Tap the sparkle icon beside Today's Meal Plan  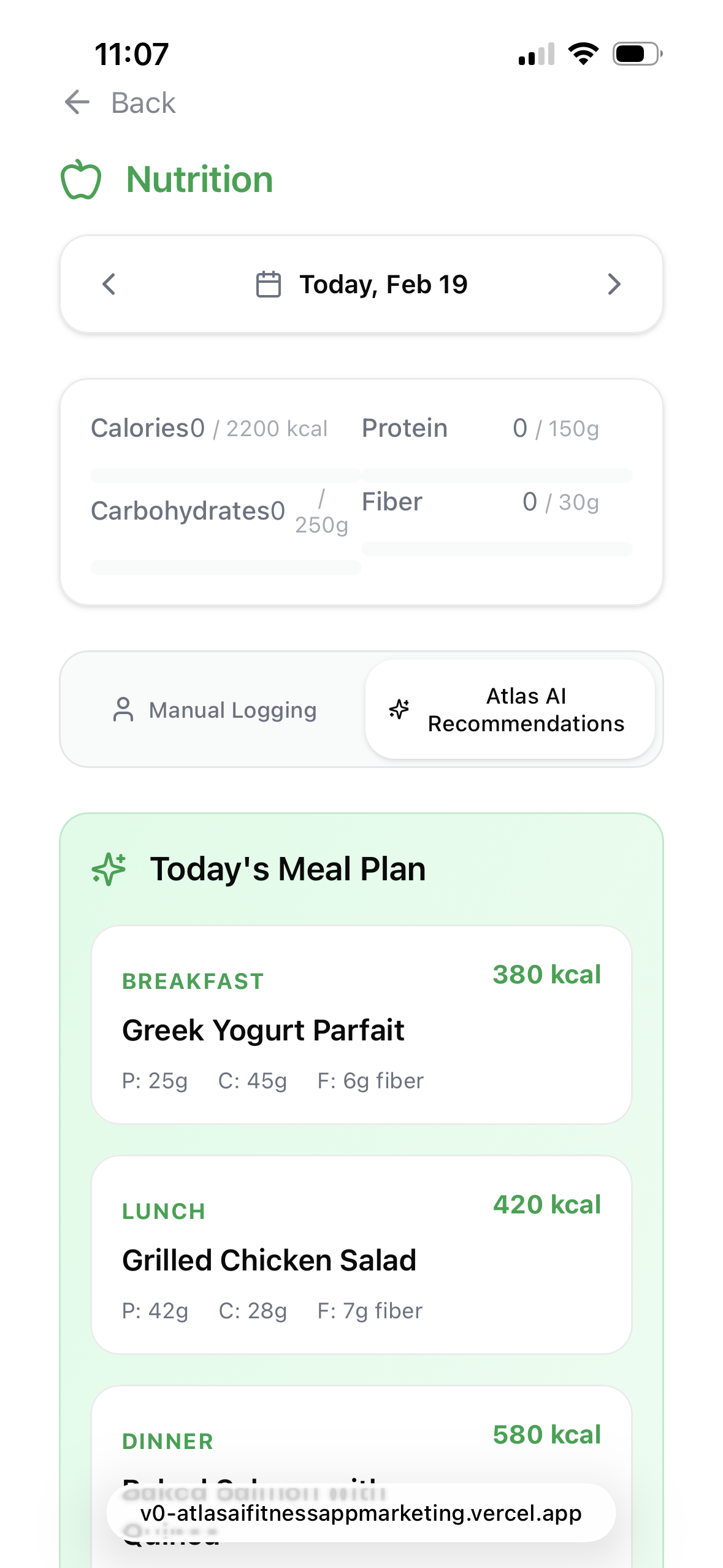pyautogui.click(x=109, y=869)
